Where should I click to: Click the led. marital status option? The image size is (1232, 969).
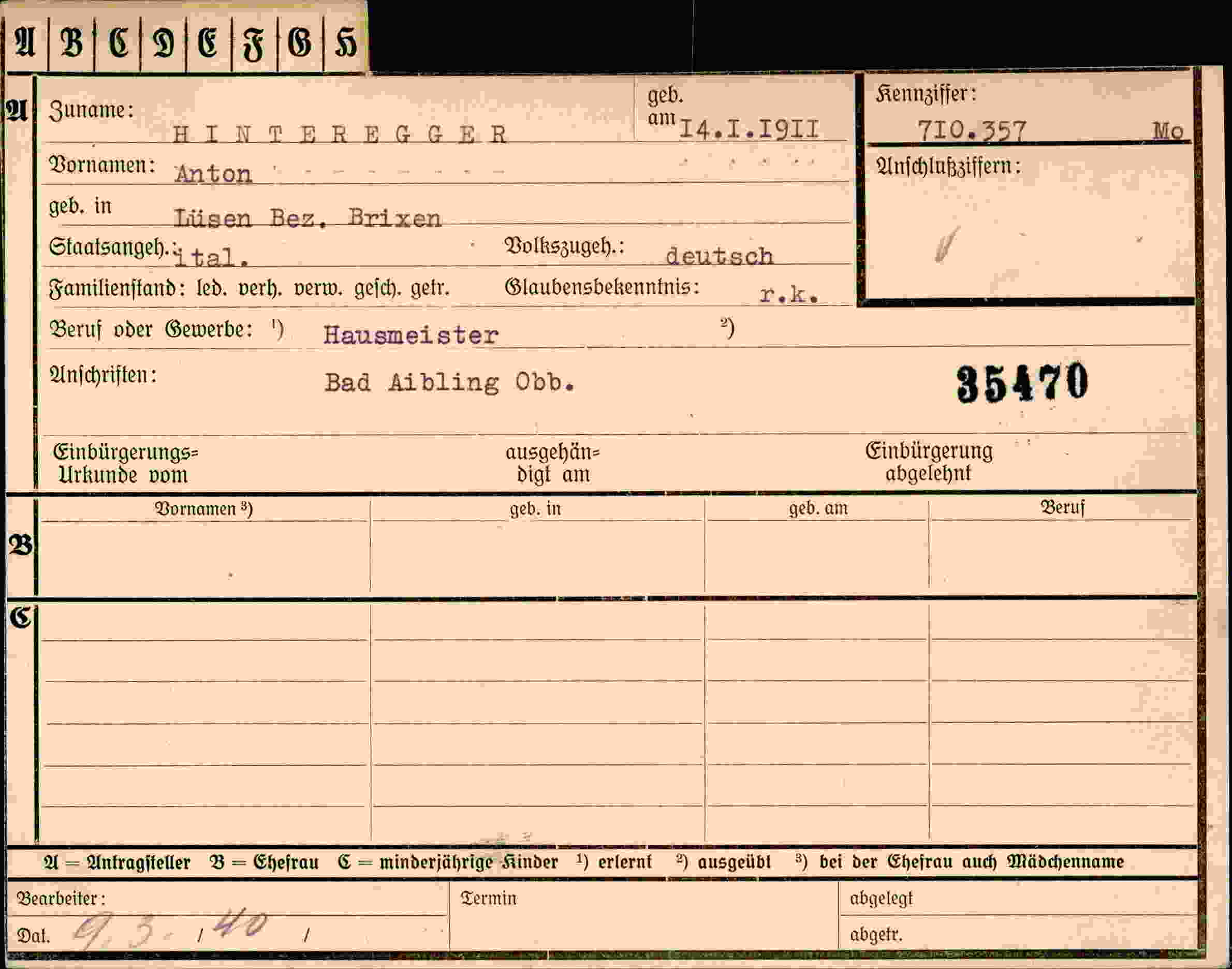(x=212, y=288)
